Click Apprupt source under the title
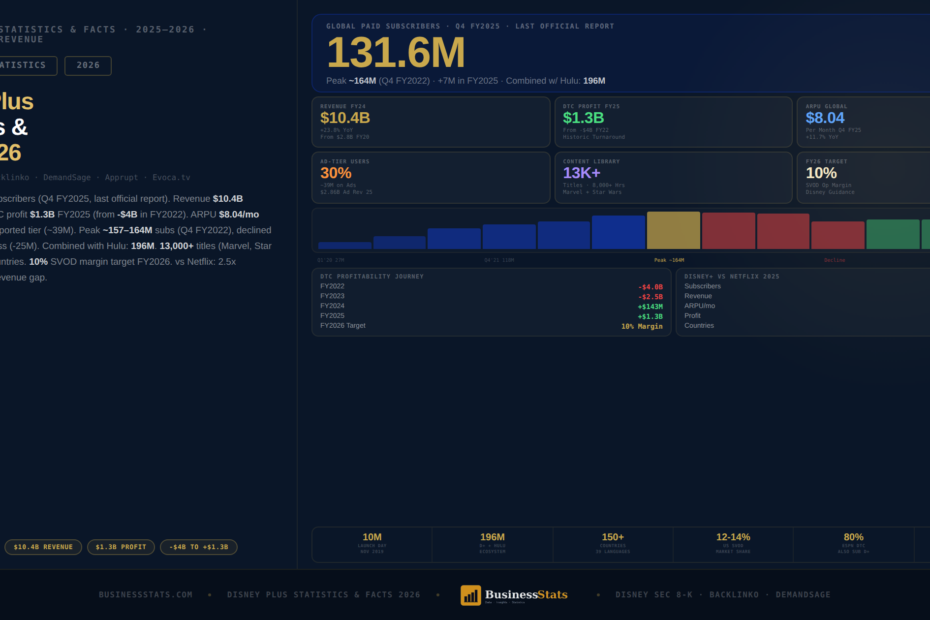The height and width of the screenshot is (620, 930). (x=121, y=177)
